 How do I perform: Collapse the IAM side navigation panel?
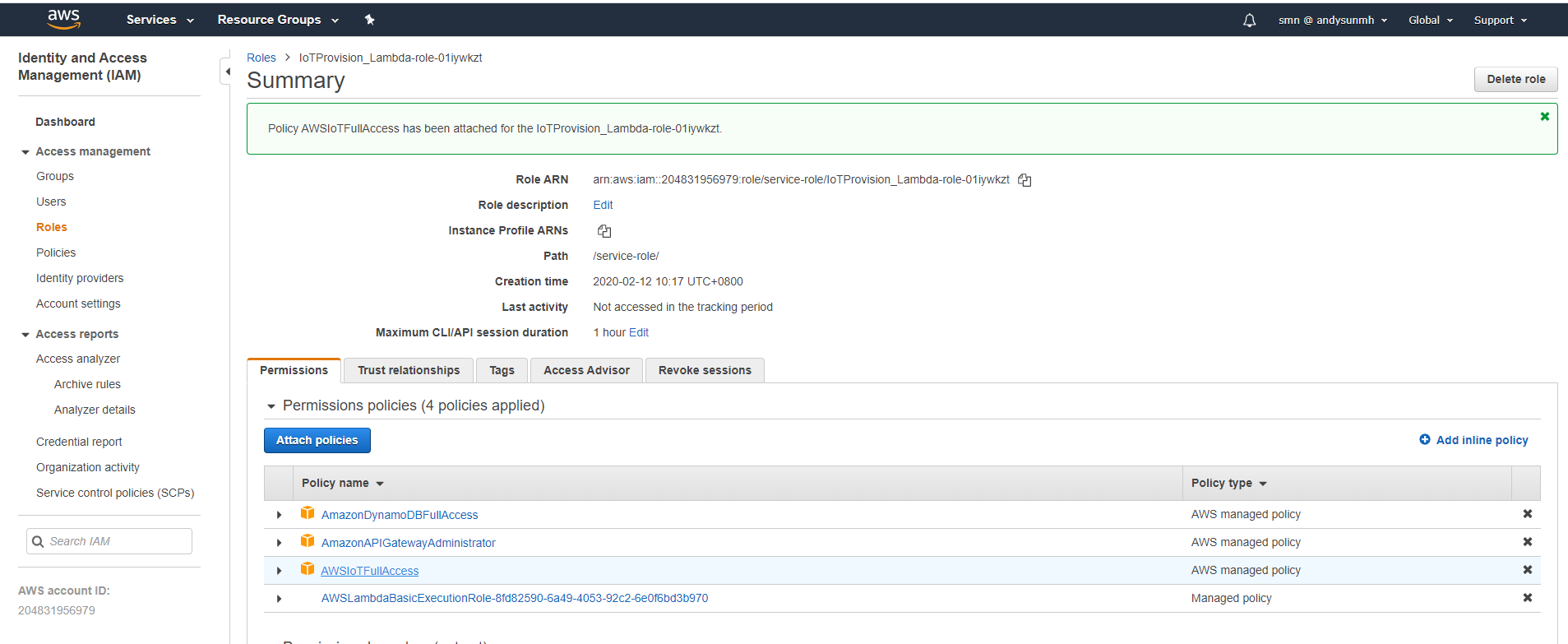pos(227,72)
